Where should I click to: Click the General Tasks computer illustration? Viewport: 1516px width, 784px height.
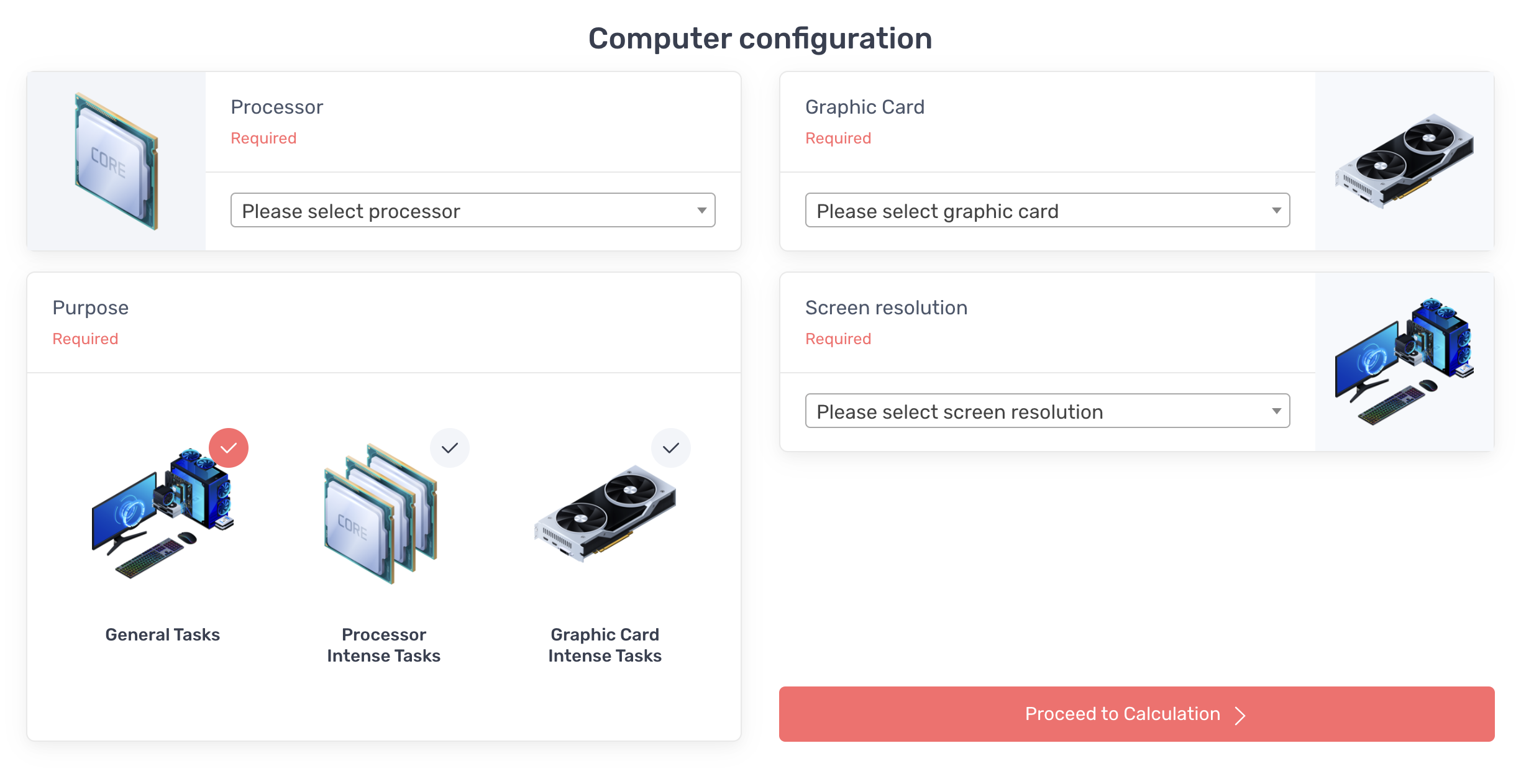click(x=163, y=513)
